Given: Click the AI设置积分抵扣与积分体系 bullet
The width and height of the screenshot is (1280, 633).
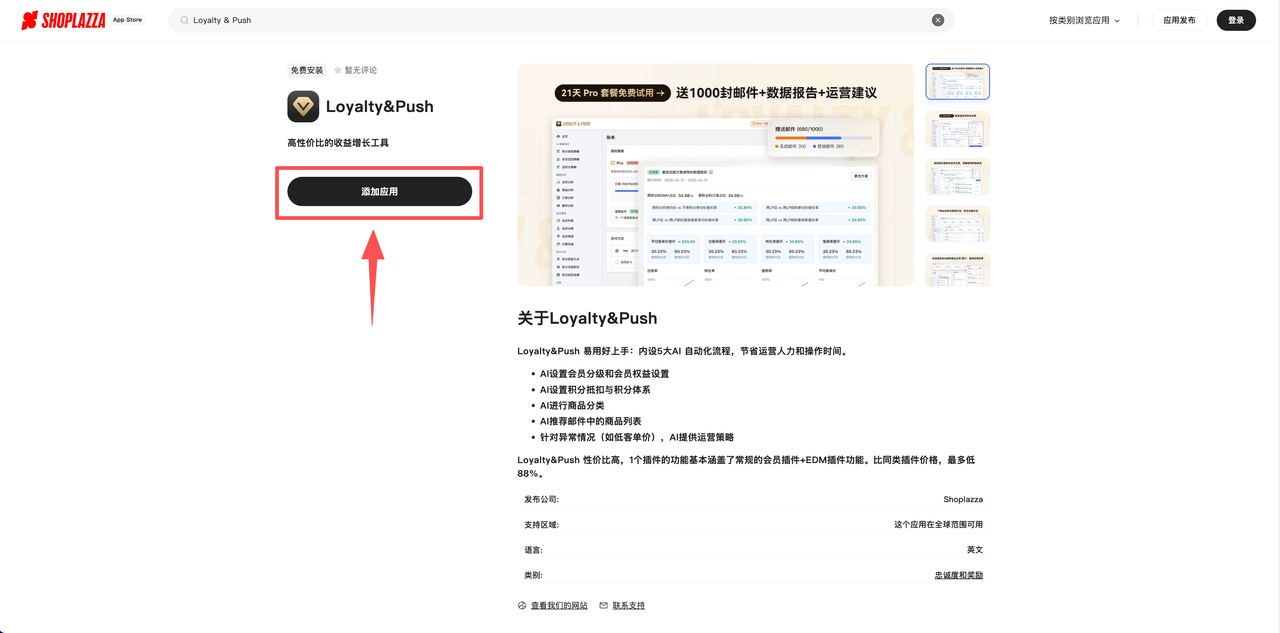Looking at the screenshot, I should [595, 390].
